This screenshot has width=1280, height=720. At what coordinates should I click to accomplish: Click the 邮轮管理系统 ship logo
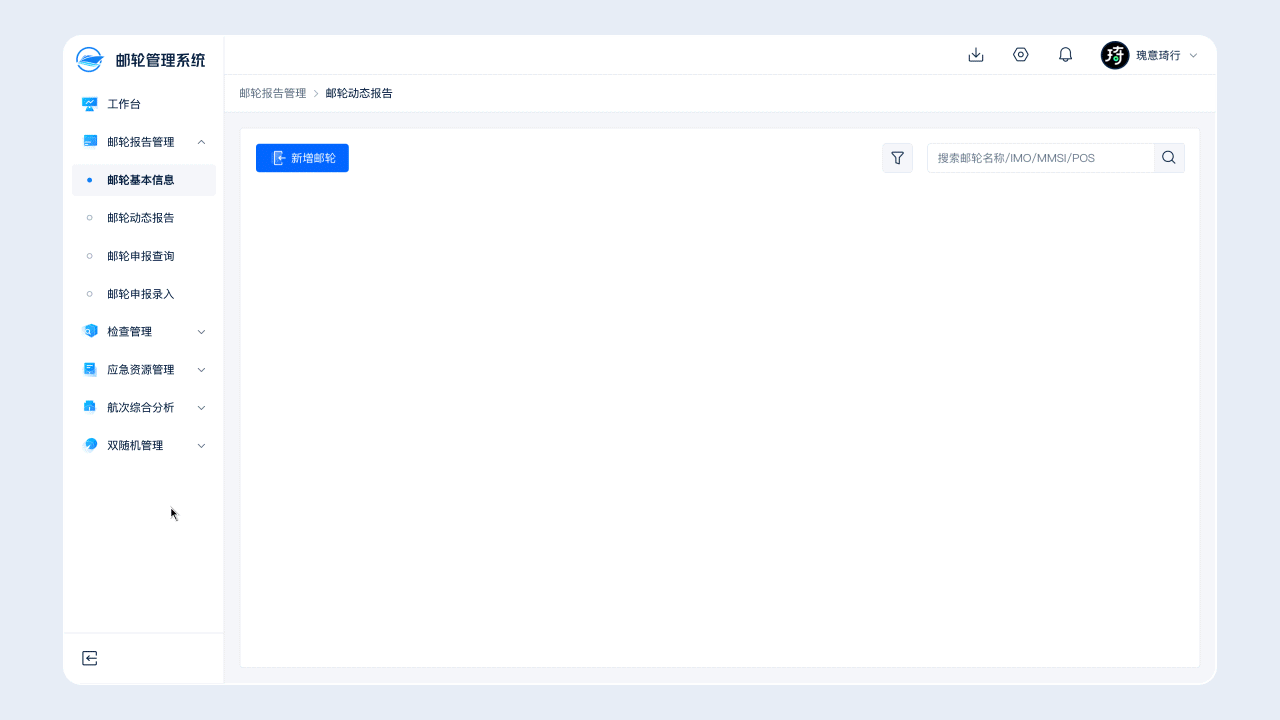(90, 60)
